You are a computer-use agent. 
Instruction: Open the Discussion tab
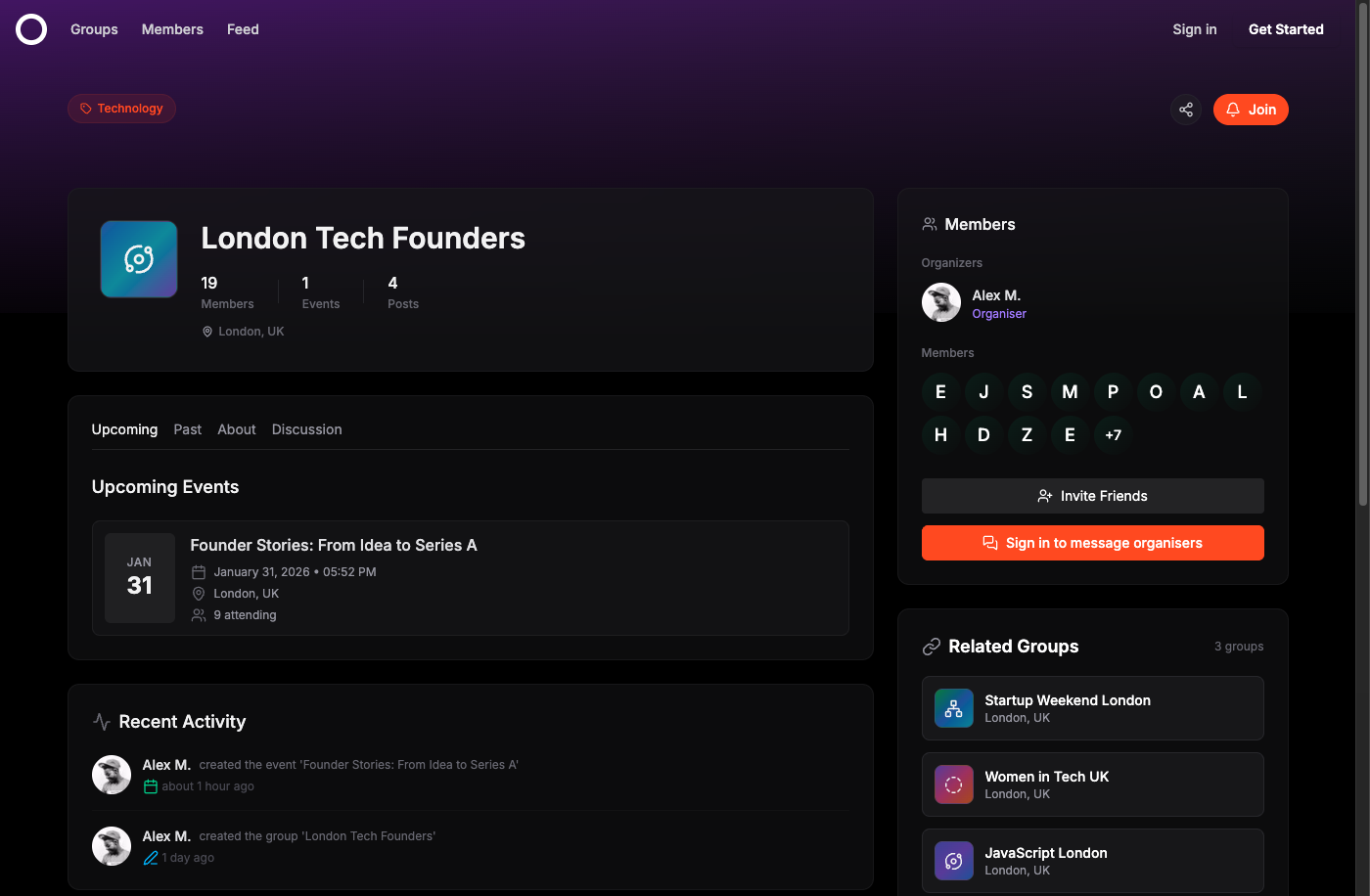(306, 429)
